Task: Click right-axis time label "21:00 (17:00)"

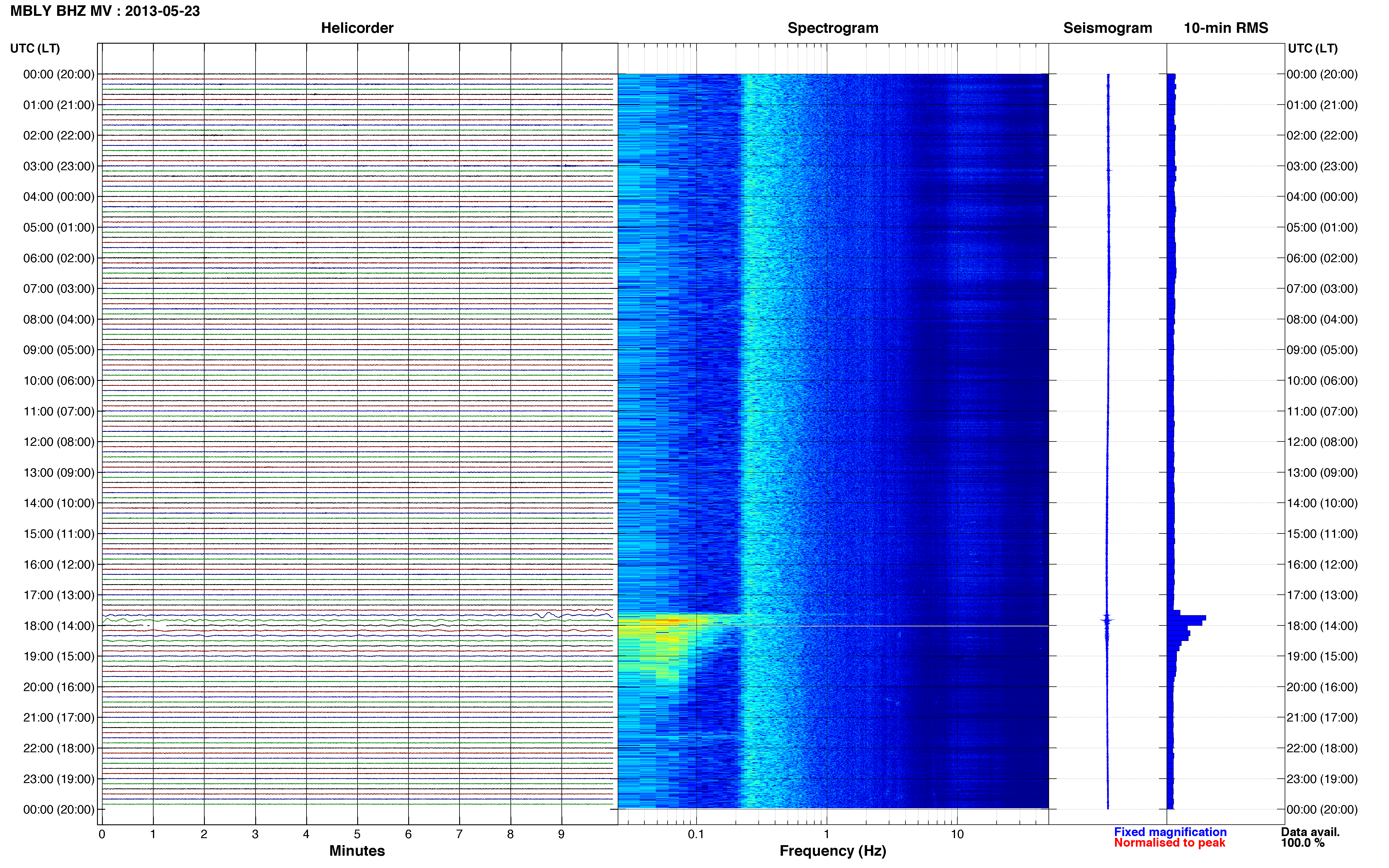Action: click(x=1322, y=718)
